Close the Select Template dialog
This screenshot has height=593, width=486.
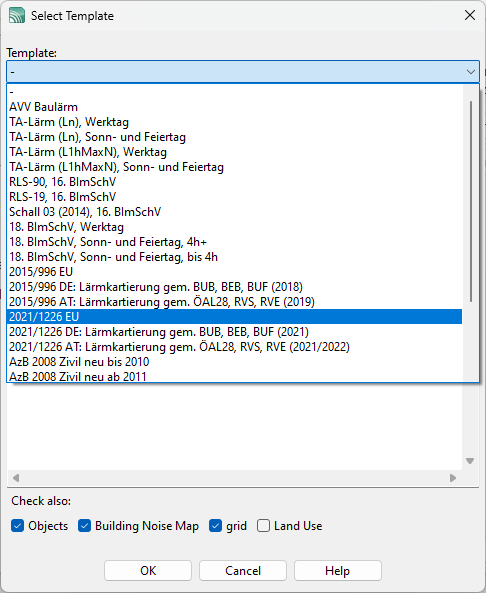(x=470, y=15)
